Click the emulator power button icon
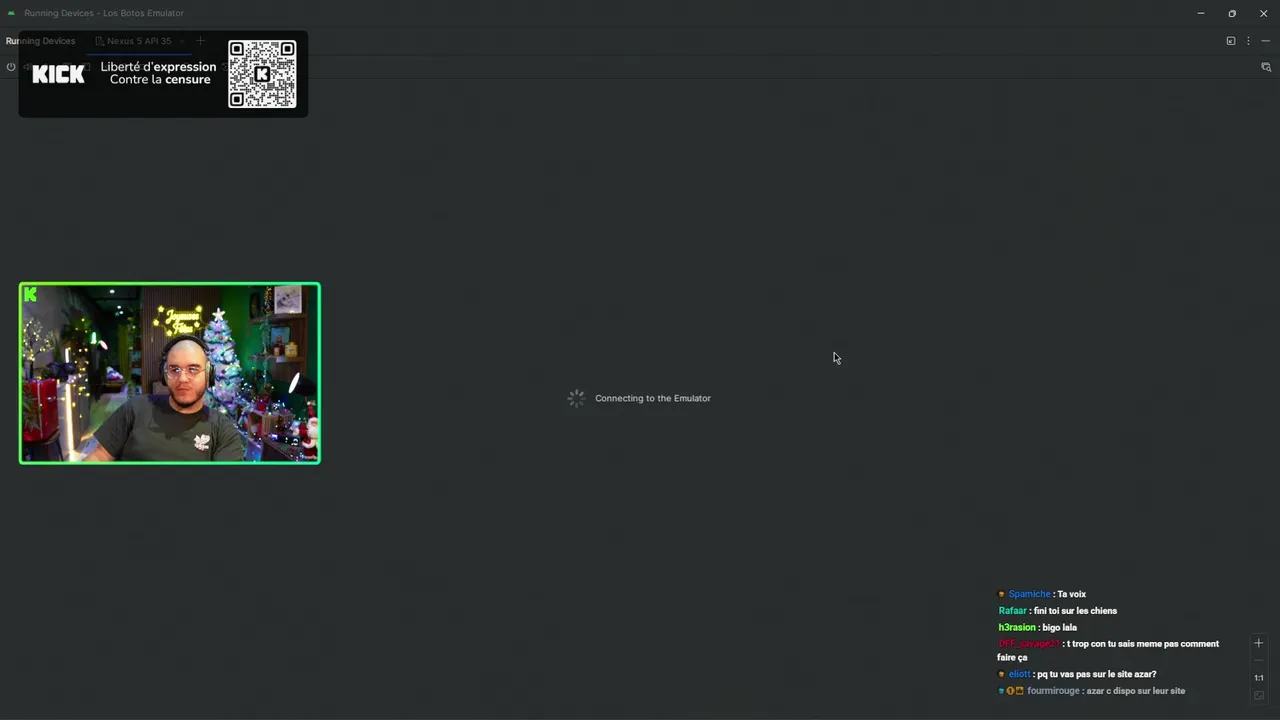 [11, 67]
